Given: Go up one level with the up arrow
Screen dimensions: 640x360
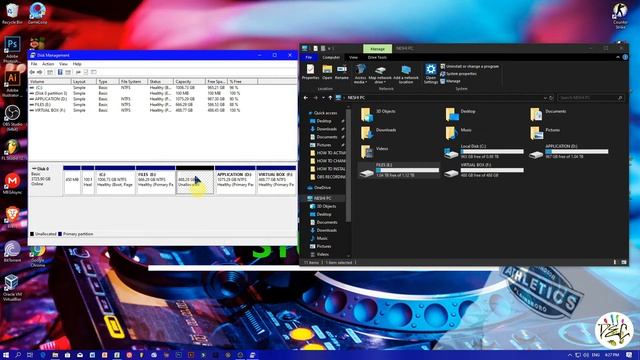Looking at the screenshot, I should click(330, 98).
